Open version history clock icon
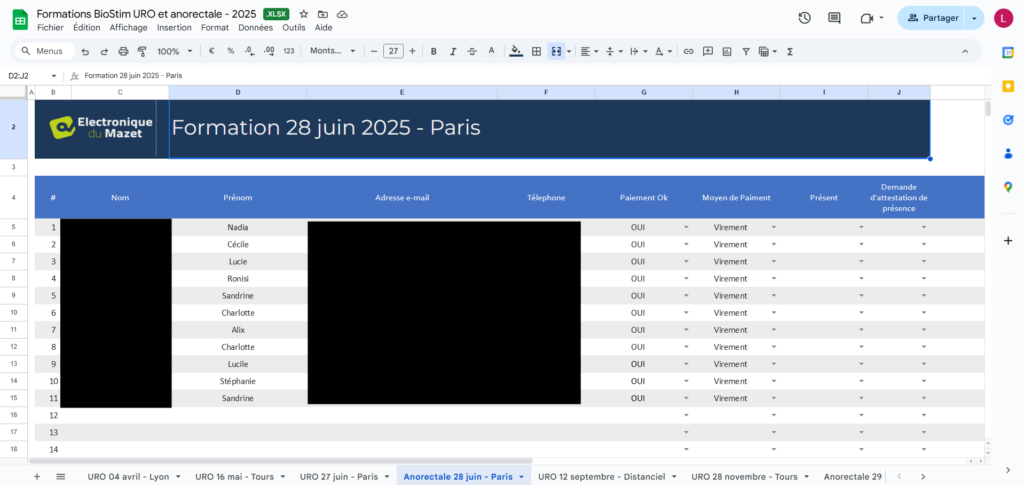This screenshot has height=485, width=1024. (804, 18)
